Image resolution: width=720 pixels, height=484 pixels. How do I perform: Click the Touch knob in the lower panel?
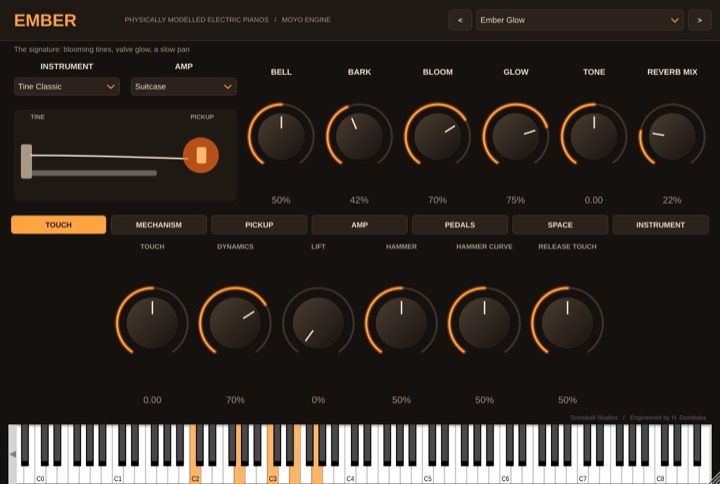click(x=152, y=322)
